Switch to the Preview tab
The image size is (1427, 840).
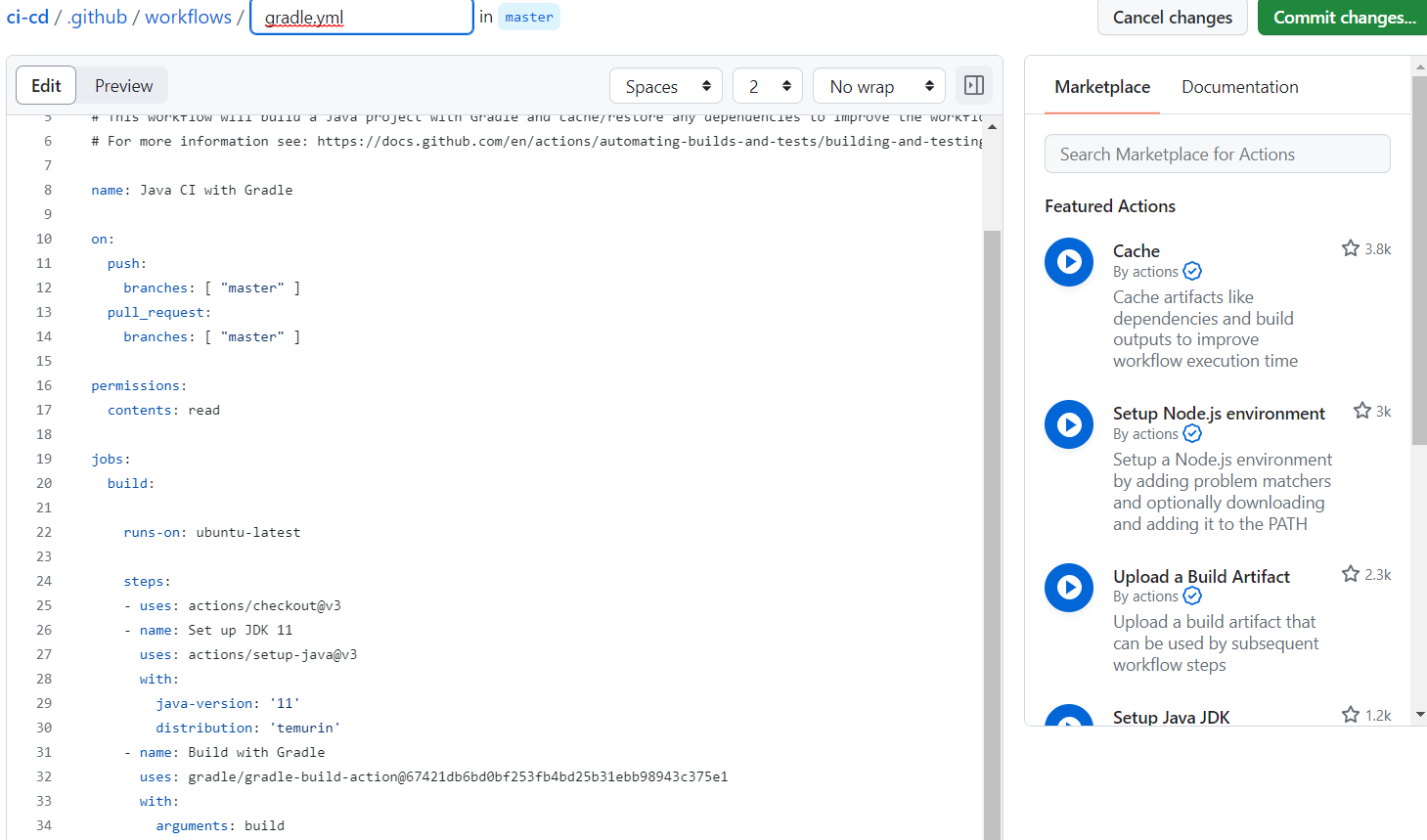123,86
